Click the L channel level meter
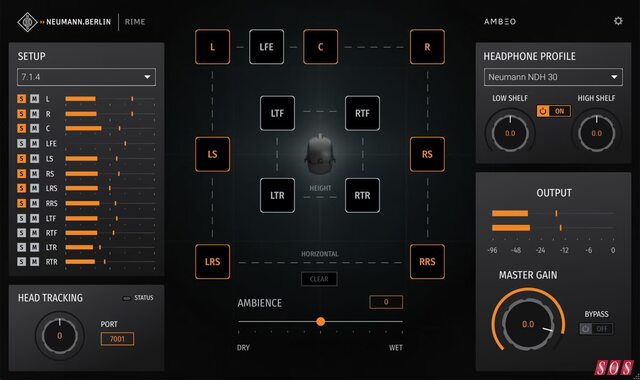The width and height of the screenshot is (640, 380). tap(110, 99)
